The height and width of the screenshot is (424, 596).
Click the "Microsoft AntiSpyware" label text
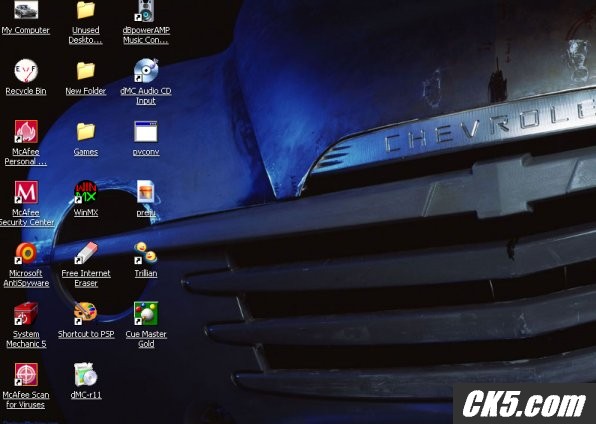(x=26, y=278)
